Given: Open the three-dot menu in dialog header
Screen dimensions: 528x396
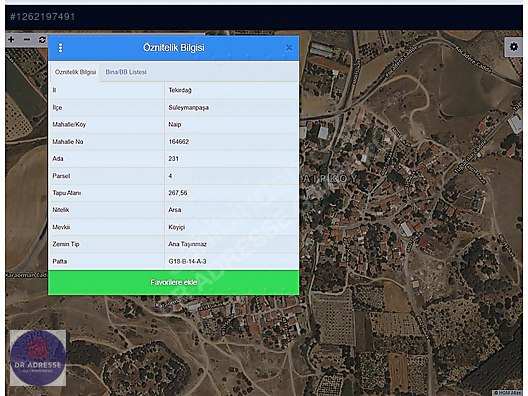Looking at the screenshot, I should coord(60,48).
